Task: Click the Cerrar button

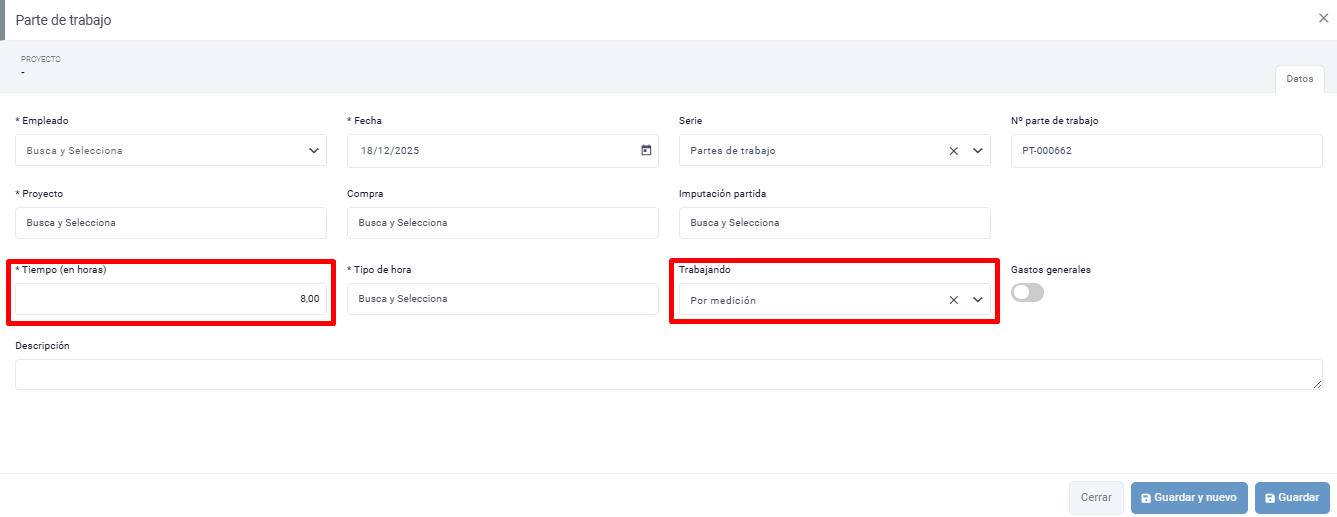Action: [1096, 497]
